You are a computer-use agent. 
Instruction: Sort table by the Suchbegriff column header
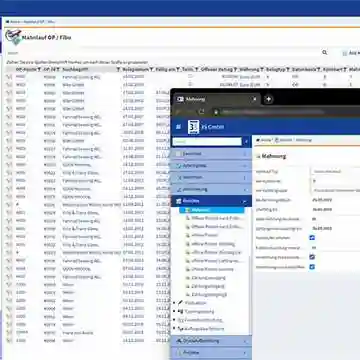coord(75,70)
